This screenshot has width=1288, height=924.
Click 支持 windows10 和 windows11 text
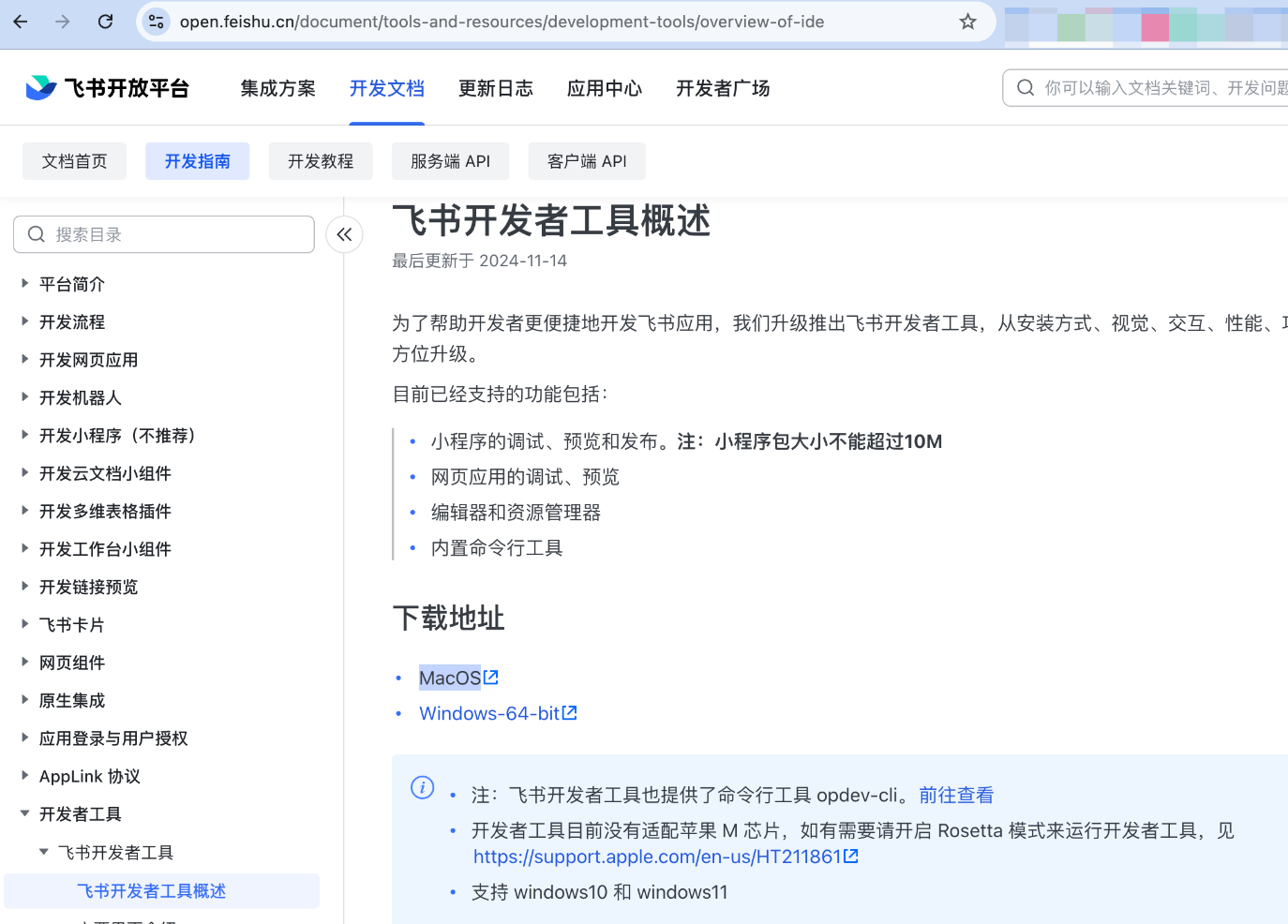coord(600,892)
